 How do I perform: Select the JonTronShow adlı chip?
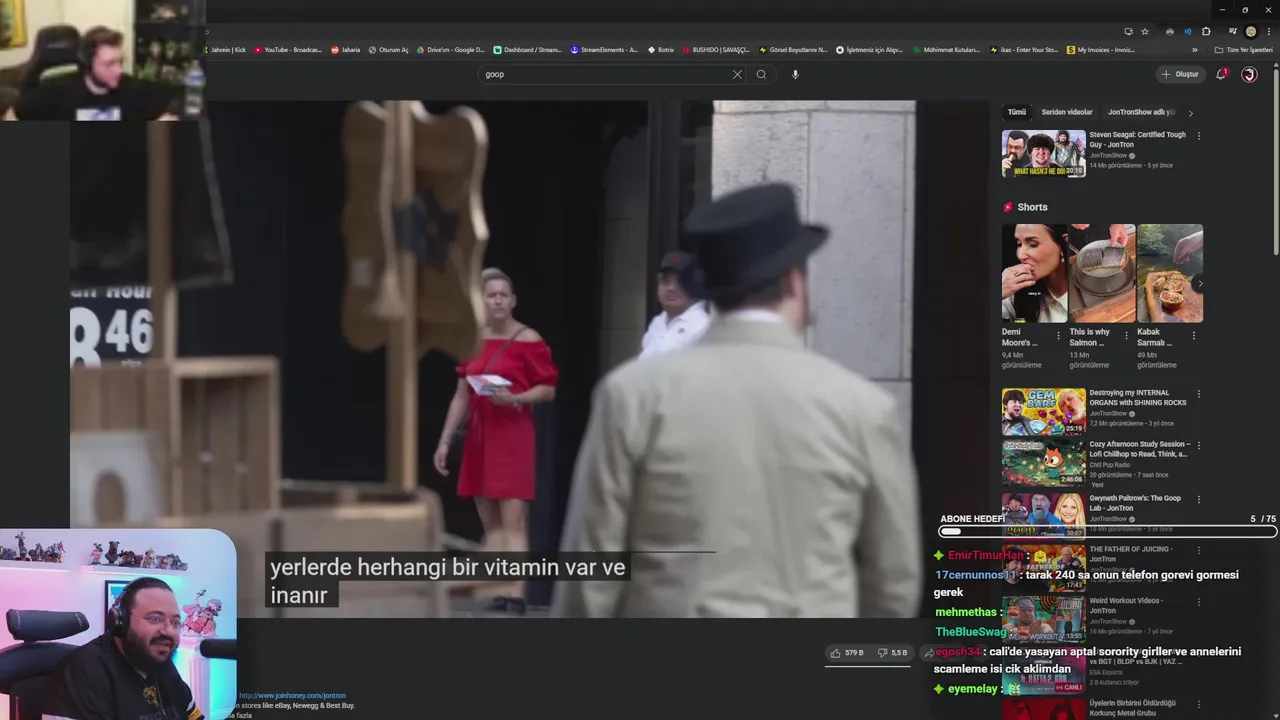coord(1141,112)
